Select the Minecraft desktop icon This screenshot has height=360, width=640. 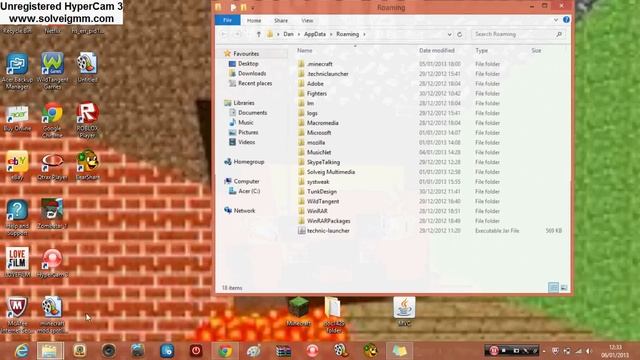[298, 311]
